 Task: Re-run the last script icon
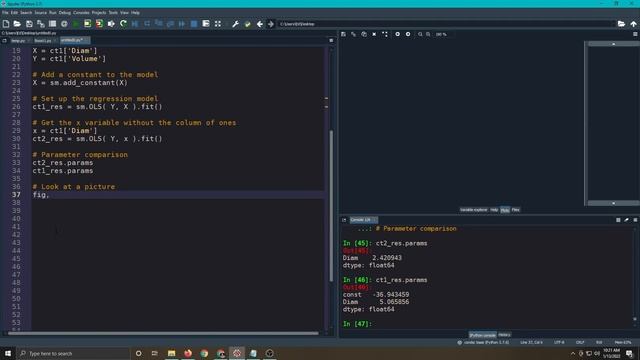pyautogui.click(x=123, y=24)
